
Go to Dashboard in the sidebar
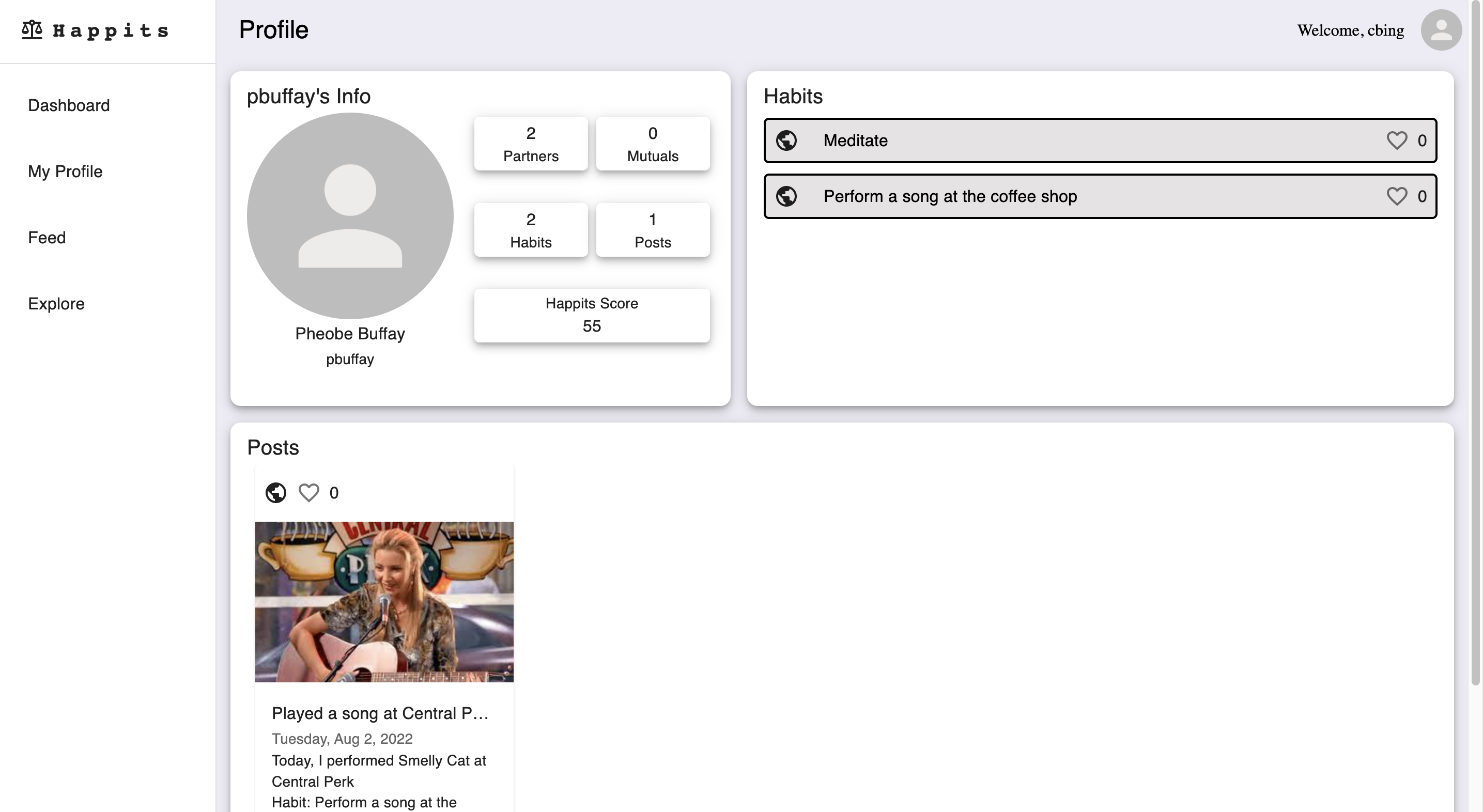tap(69, 105)
